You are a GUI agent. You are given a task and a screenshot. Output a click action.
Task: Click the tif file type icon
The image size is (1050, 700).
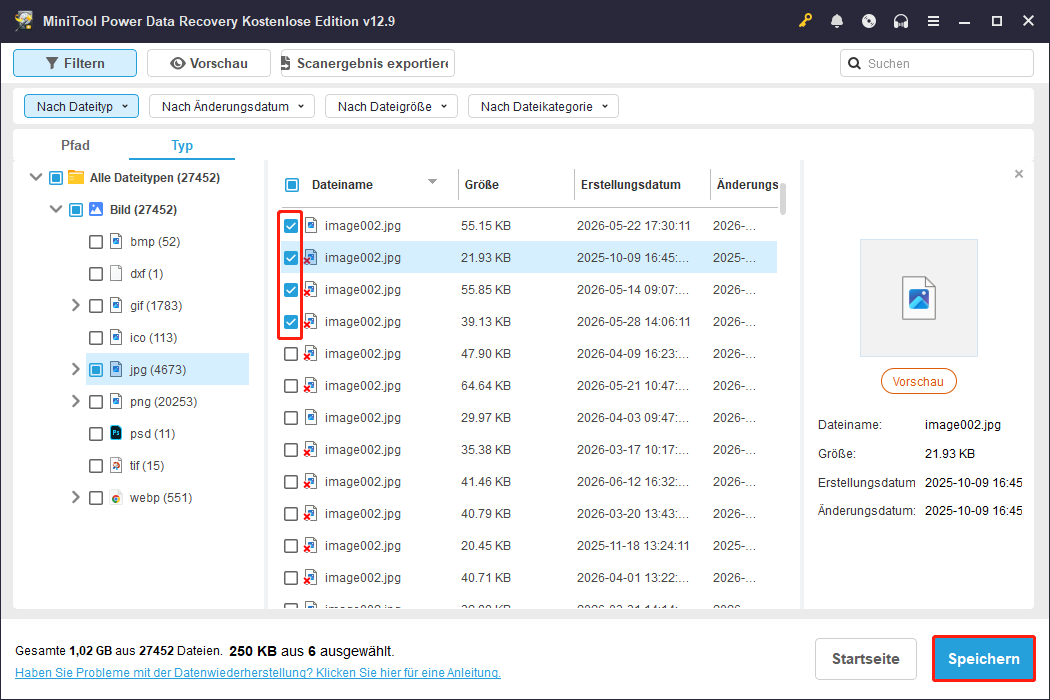pos(117,466)
